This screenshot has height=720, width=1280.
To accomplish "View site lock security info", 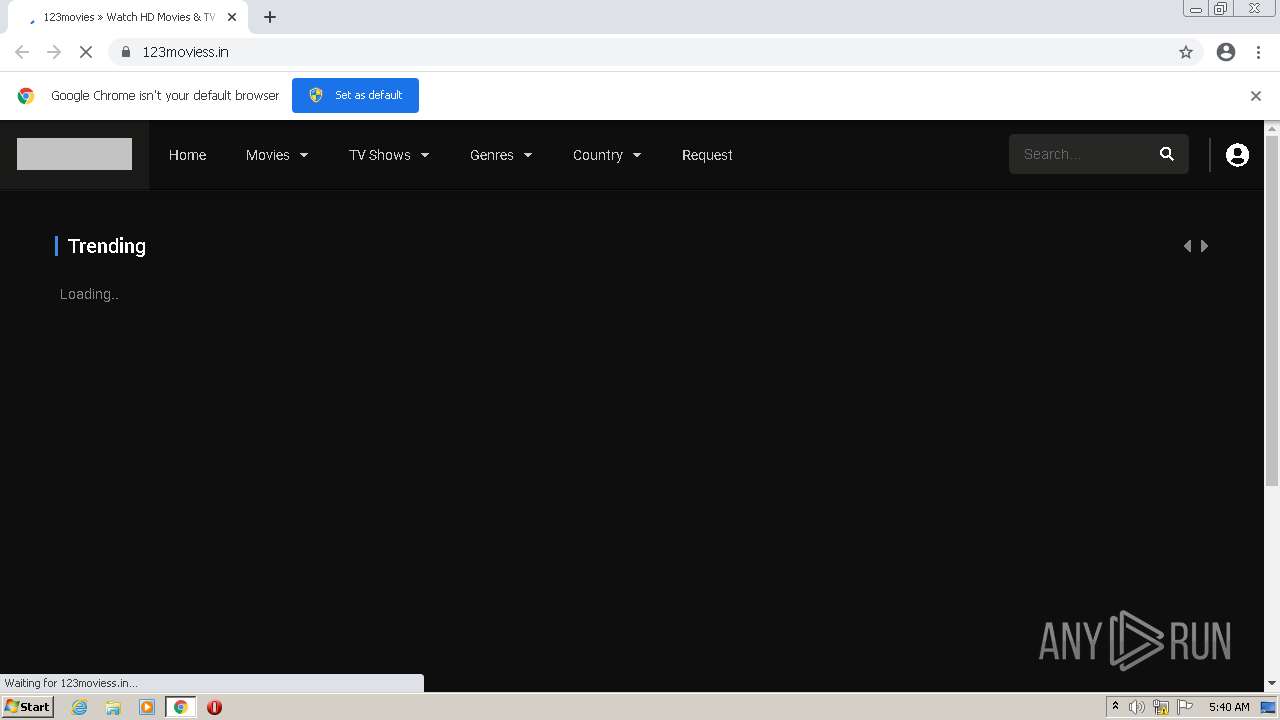I will [126, 52].
